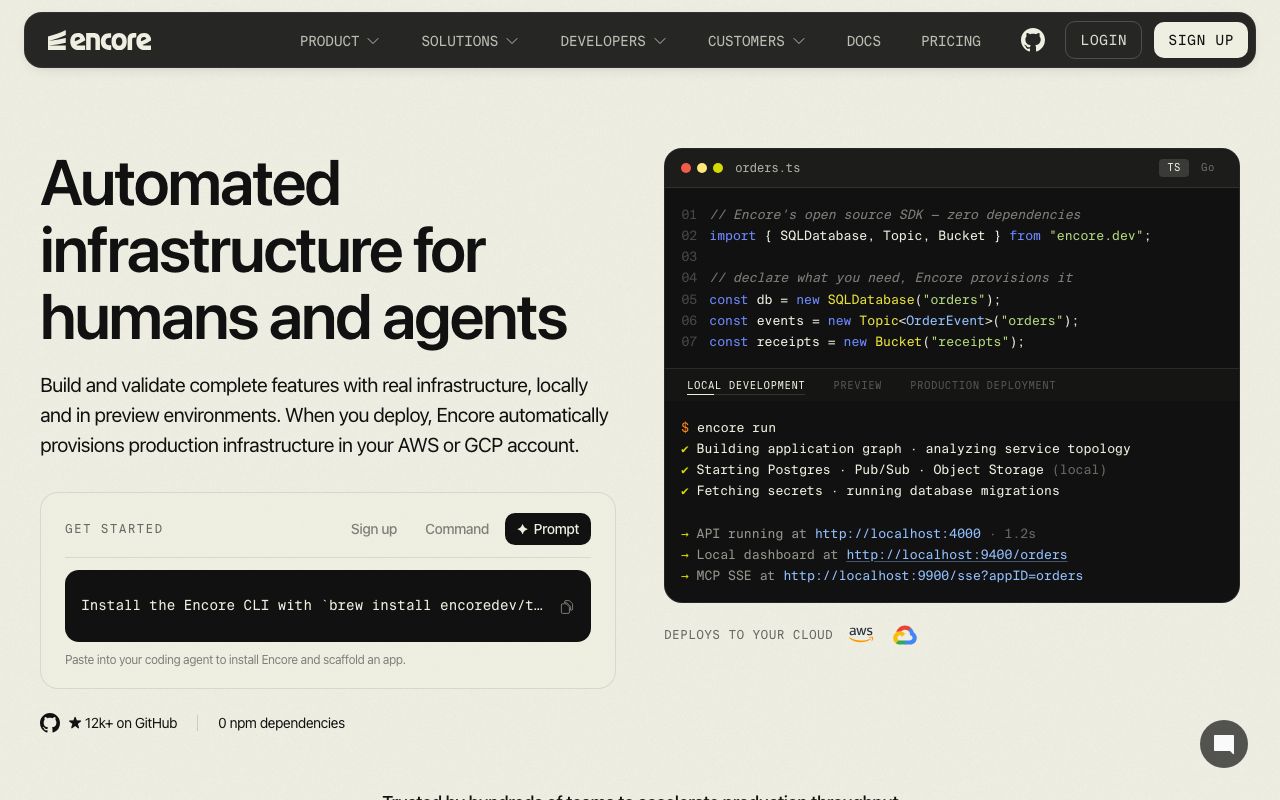Open the localhost:9400/orders dashboard link
1280x800 pixels.
pos(957,555)
